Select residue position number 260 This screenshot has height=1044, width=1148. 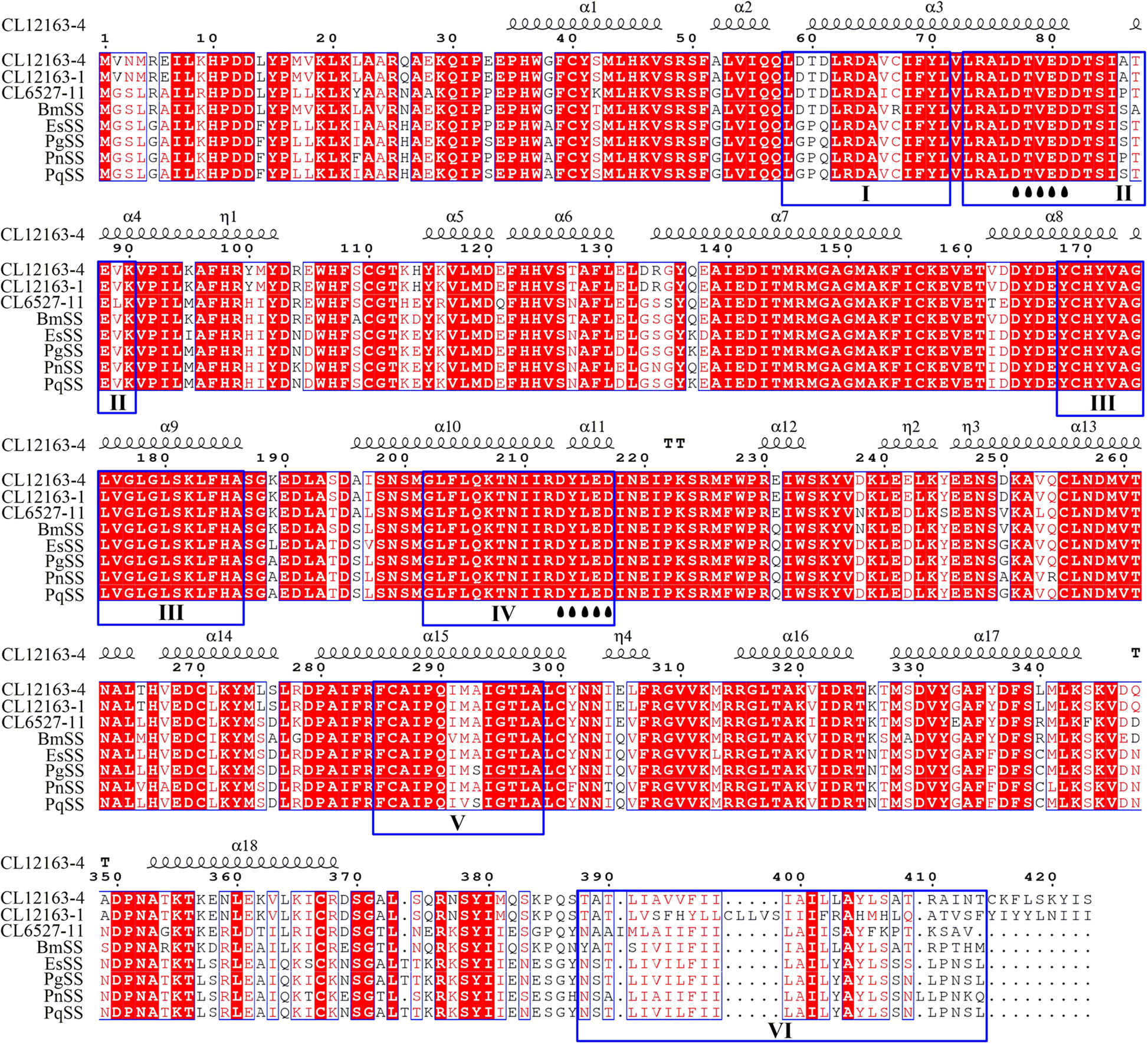[1113, 458]
